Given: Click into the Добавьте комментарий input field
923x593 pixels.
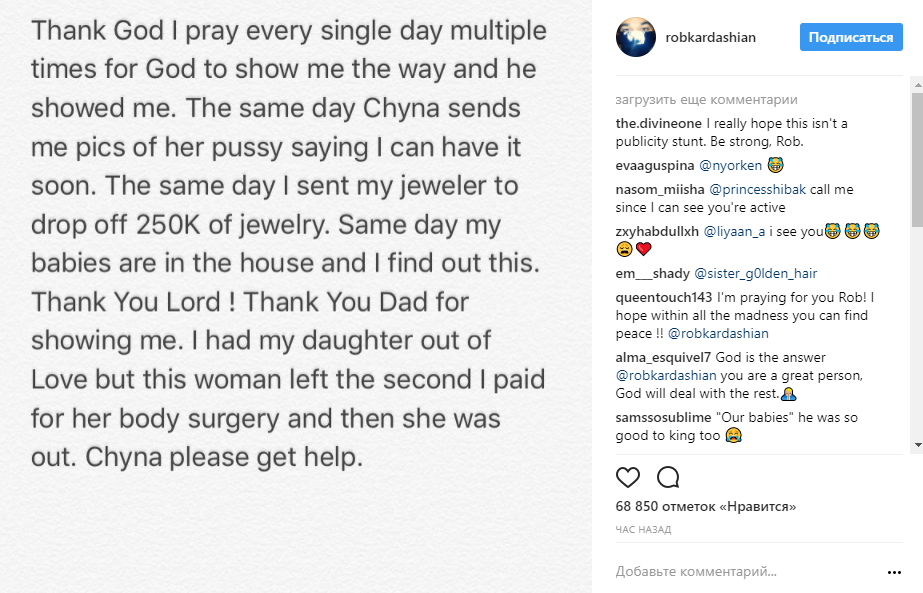Looking at the screenshot, I should (740, 573).
